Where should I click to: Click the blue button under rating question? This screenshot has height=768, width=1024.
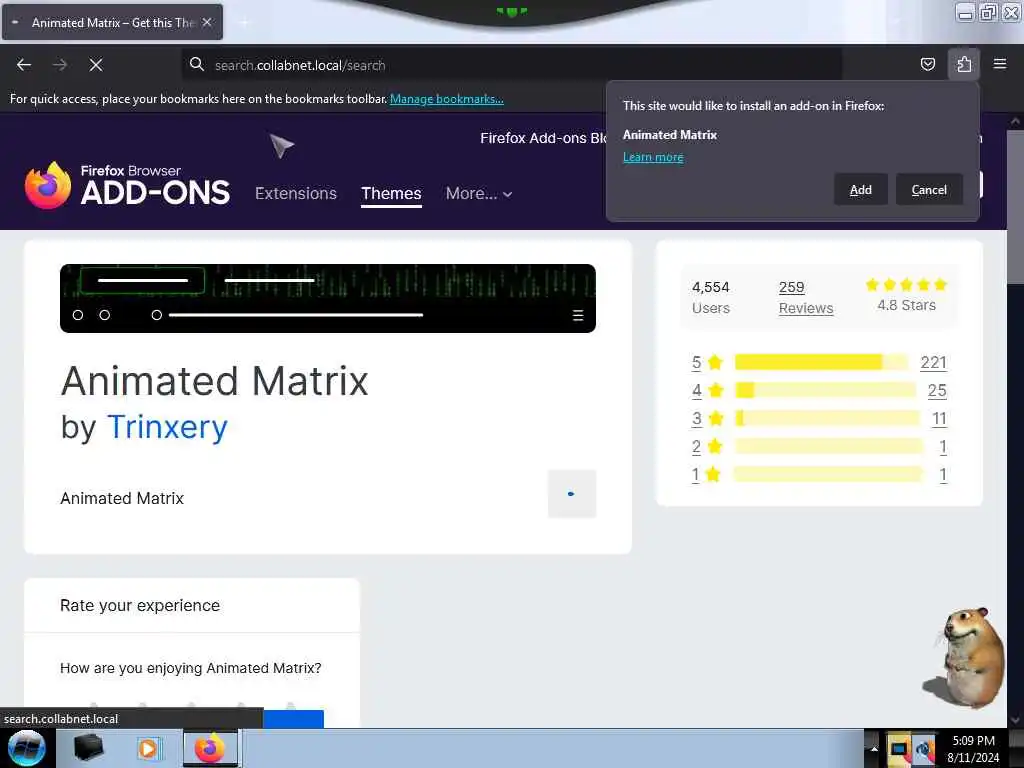pos(293,718)
